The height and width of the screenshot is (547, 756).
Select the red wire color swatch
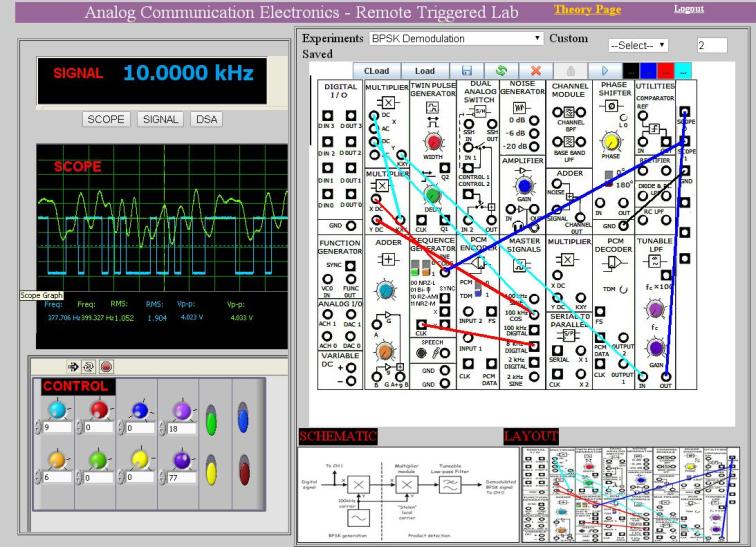point(664,71)
